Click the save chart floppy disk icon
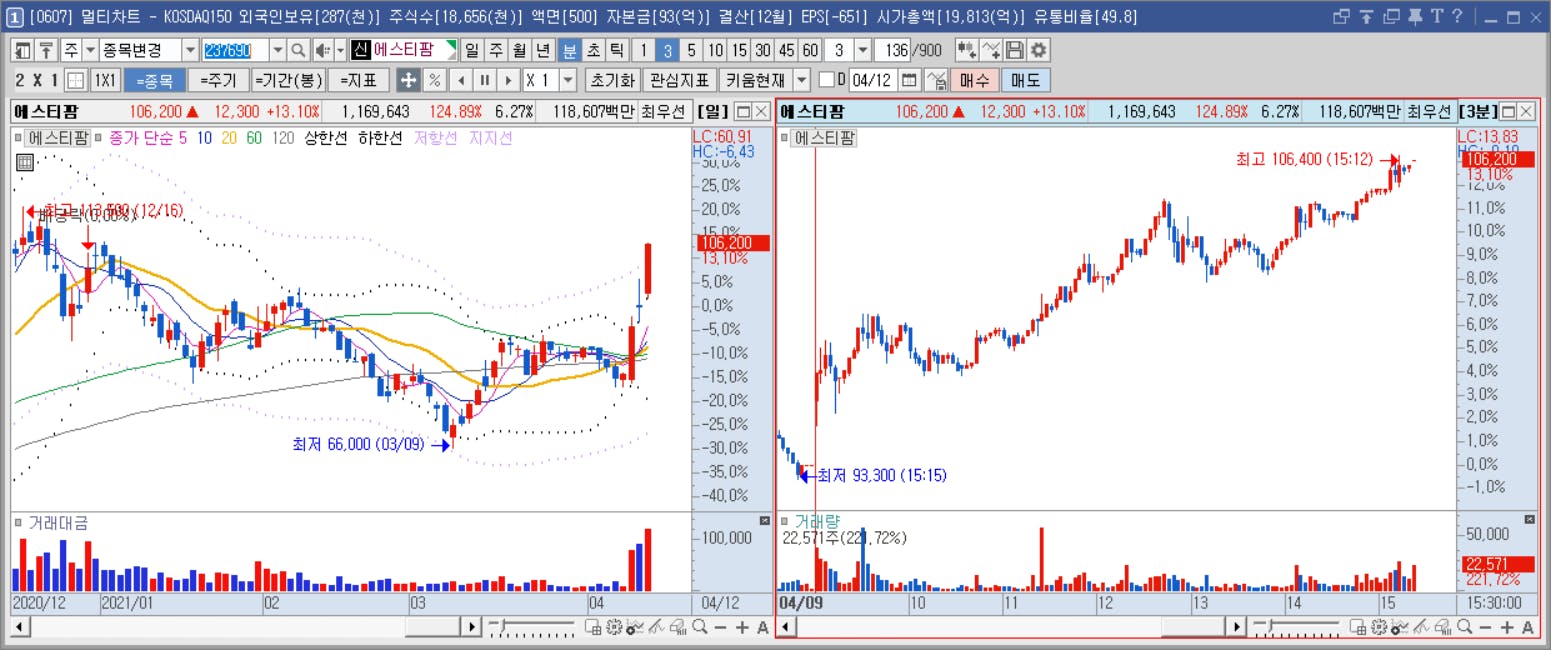This screenshot has height=650, width=1551. coord(1015,50)
